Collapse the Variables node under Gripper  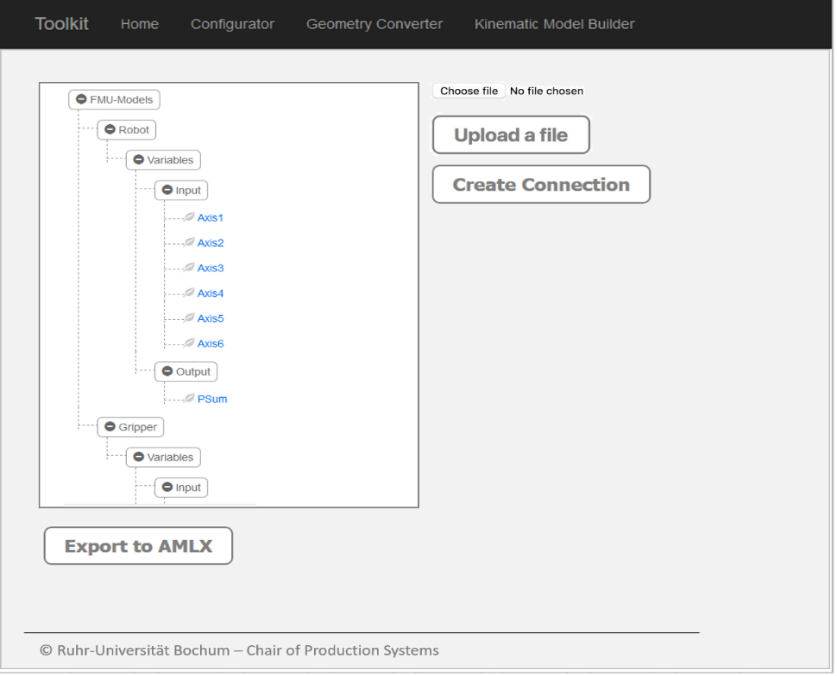139,457
